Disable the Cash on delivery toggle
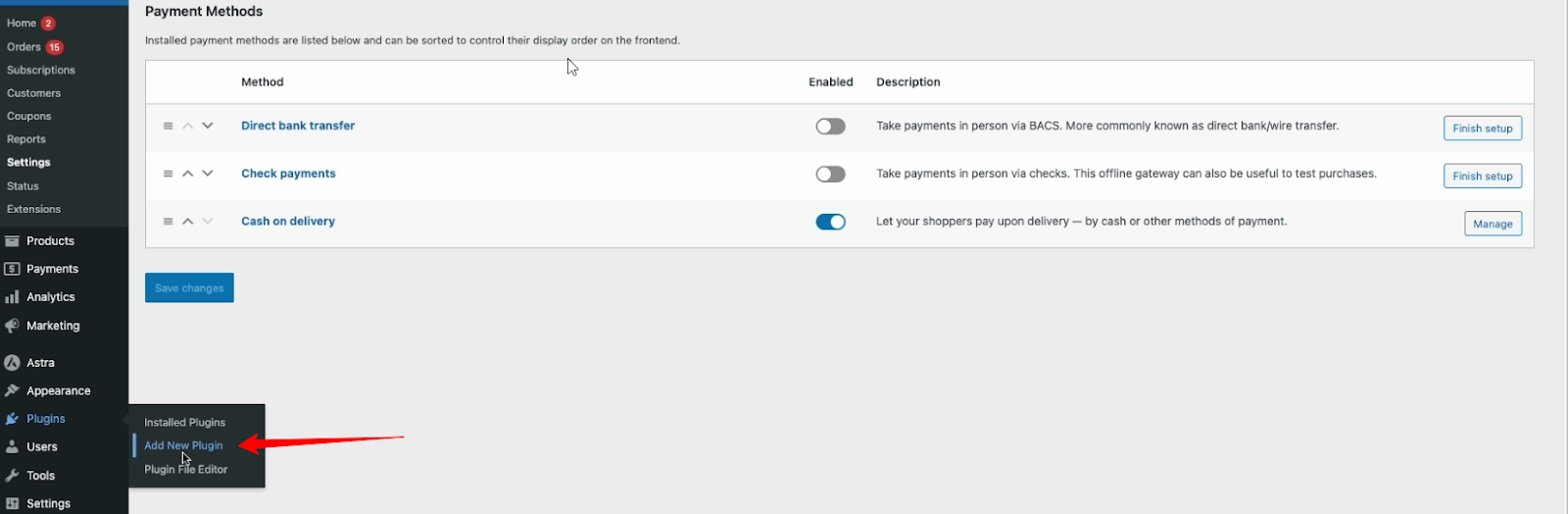The width and height of the screenshot is (1568, 514). click(830, 222)
